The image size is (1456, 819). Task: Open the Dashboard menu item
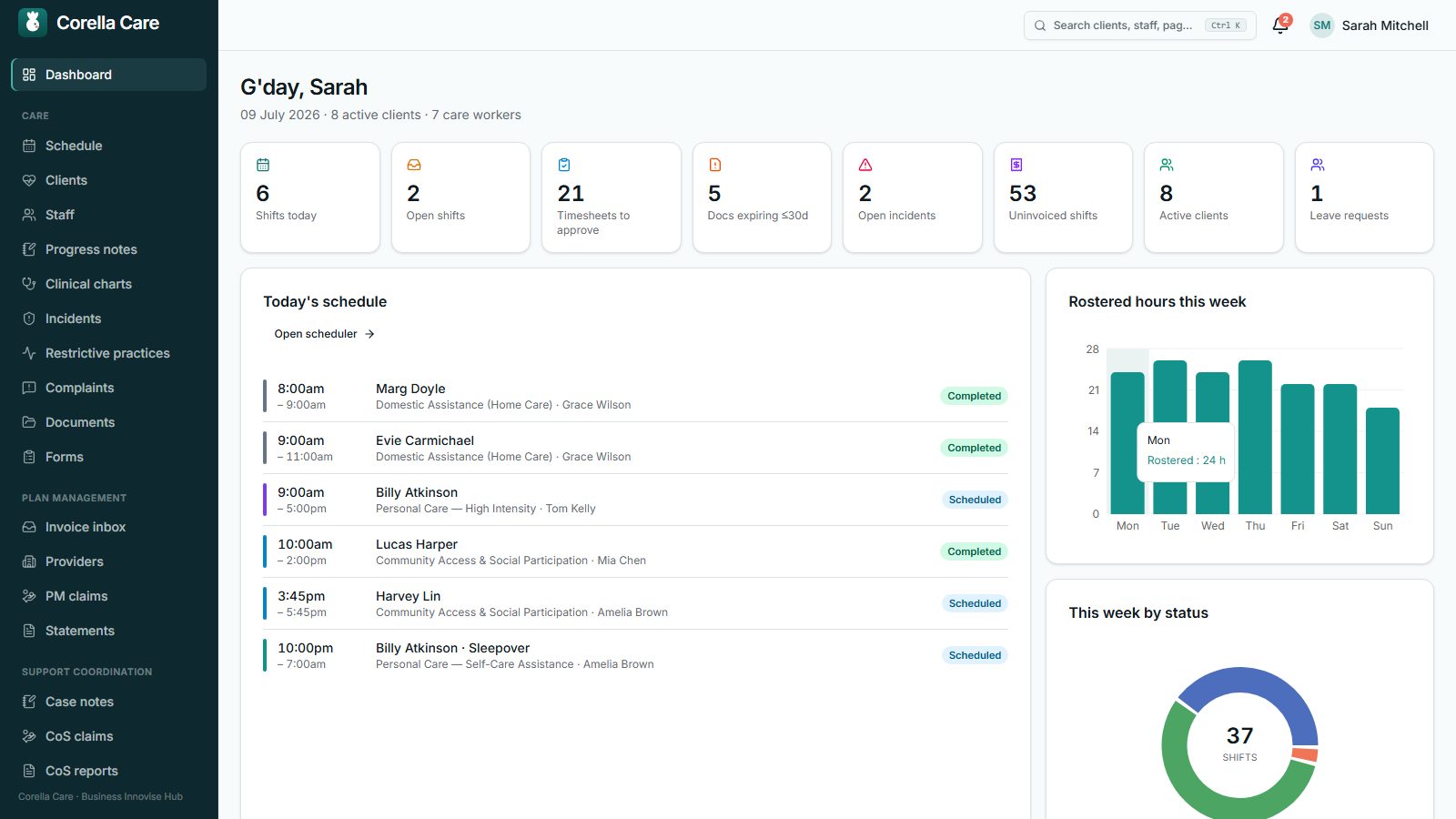tap(109, 75)
